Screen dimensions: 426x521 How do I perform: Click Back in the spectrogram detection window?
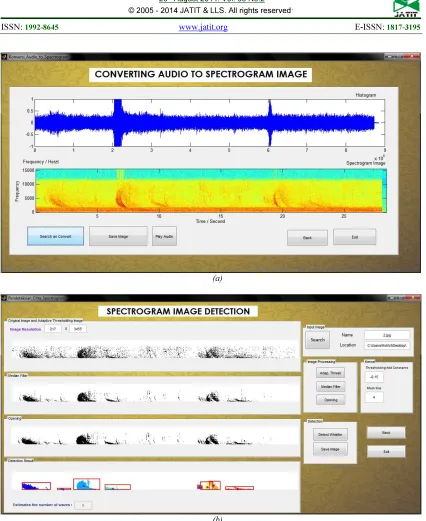coord(386,433)
